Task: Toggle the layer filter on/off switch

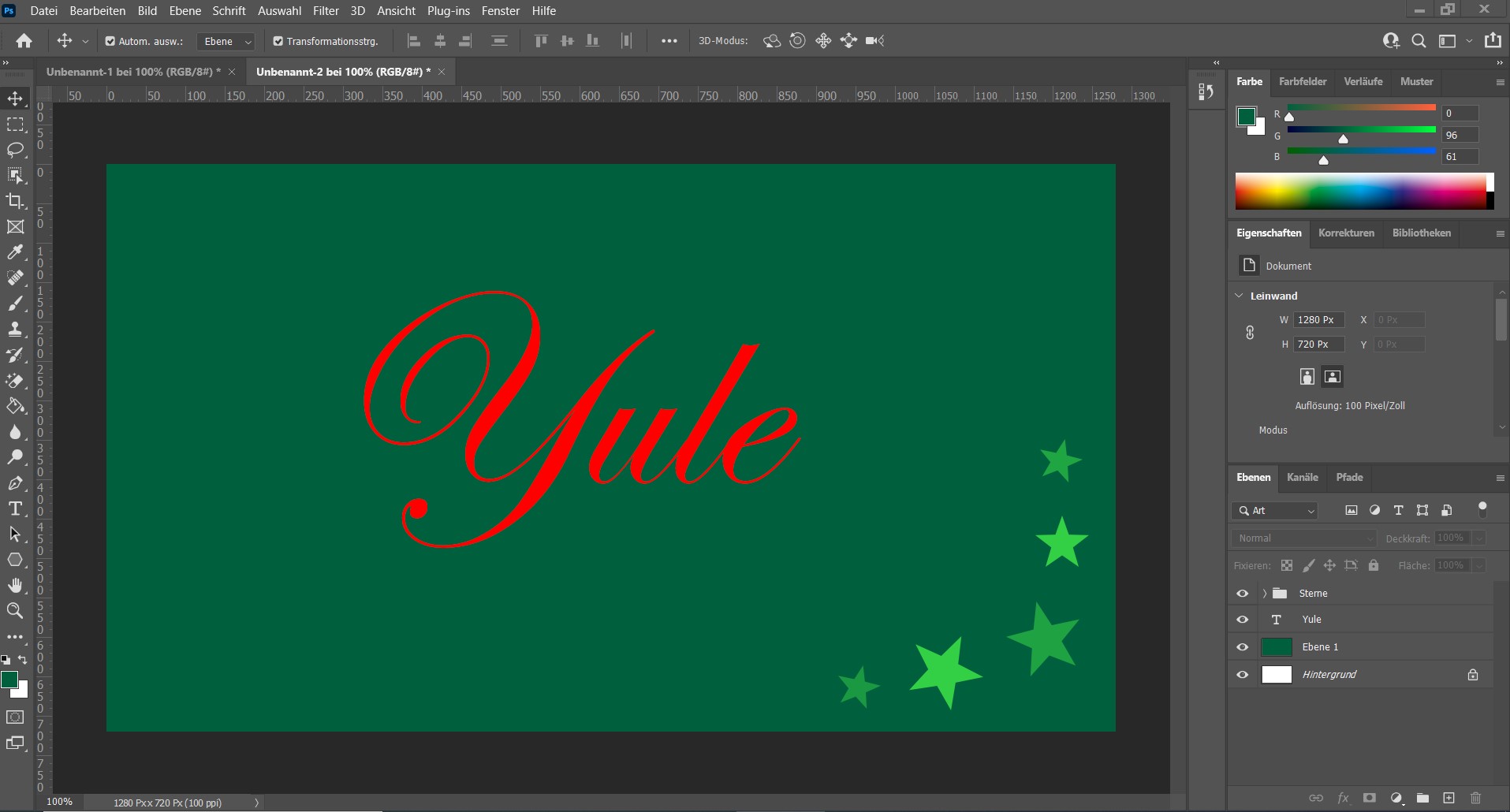Action: point(1482,509)
